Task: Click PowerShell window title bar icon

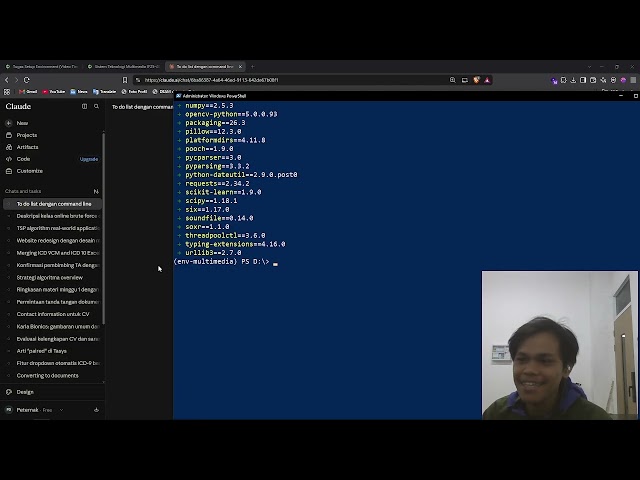Action: tap(178, 96)
